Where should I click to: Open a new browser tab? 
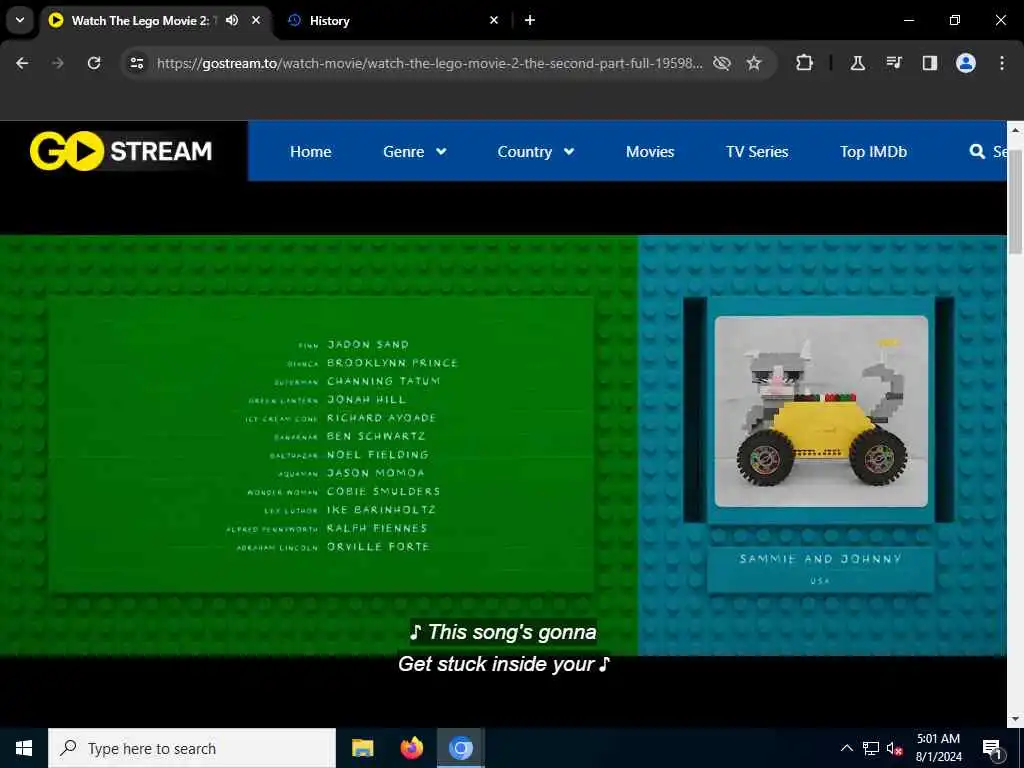pyautogui.click(x=530, y=20)
